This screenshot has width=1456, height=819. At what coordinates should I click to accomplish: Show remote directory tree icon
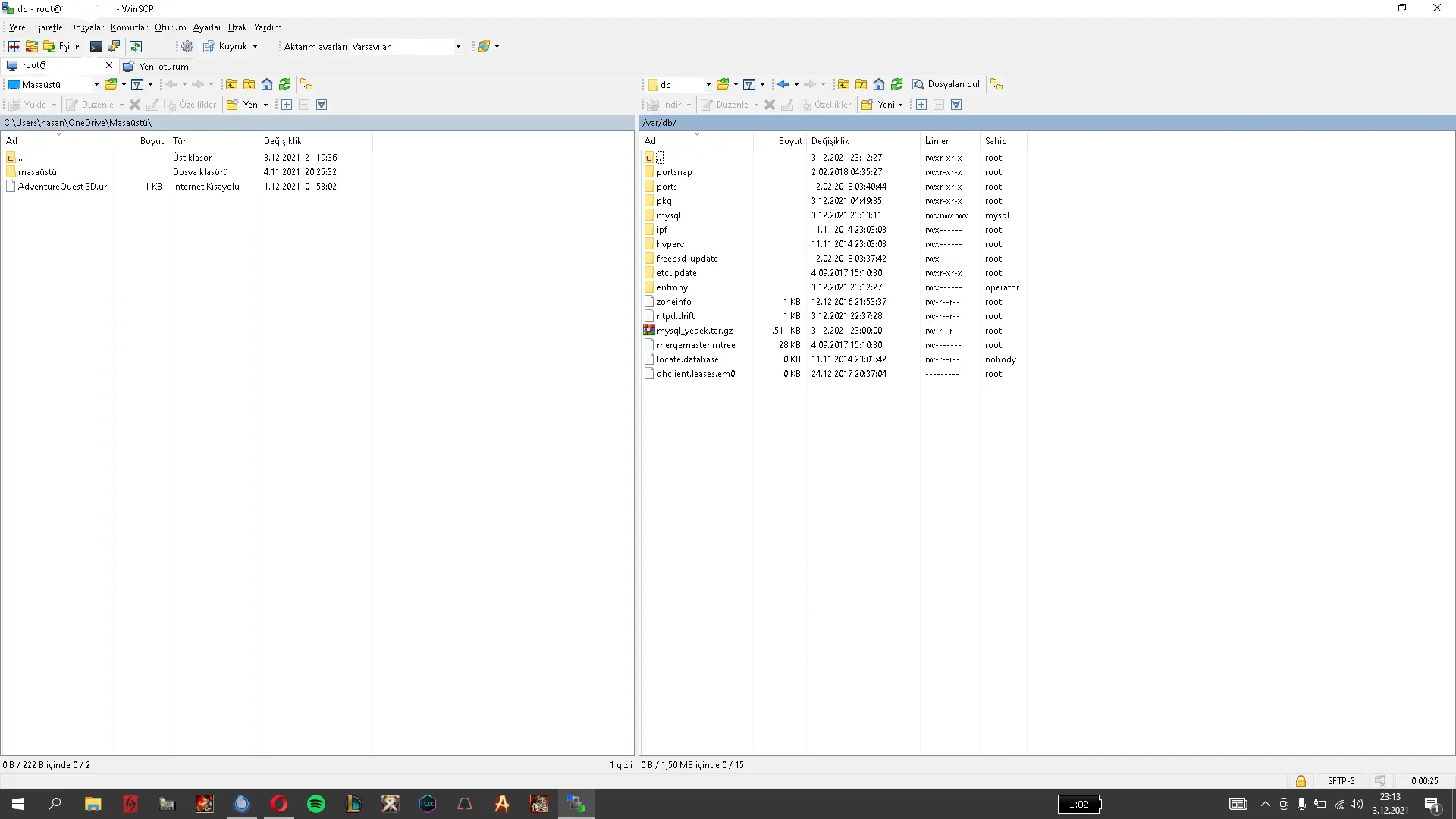click(996, 84)
